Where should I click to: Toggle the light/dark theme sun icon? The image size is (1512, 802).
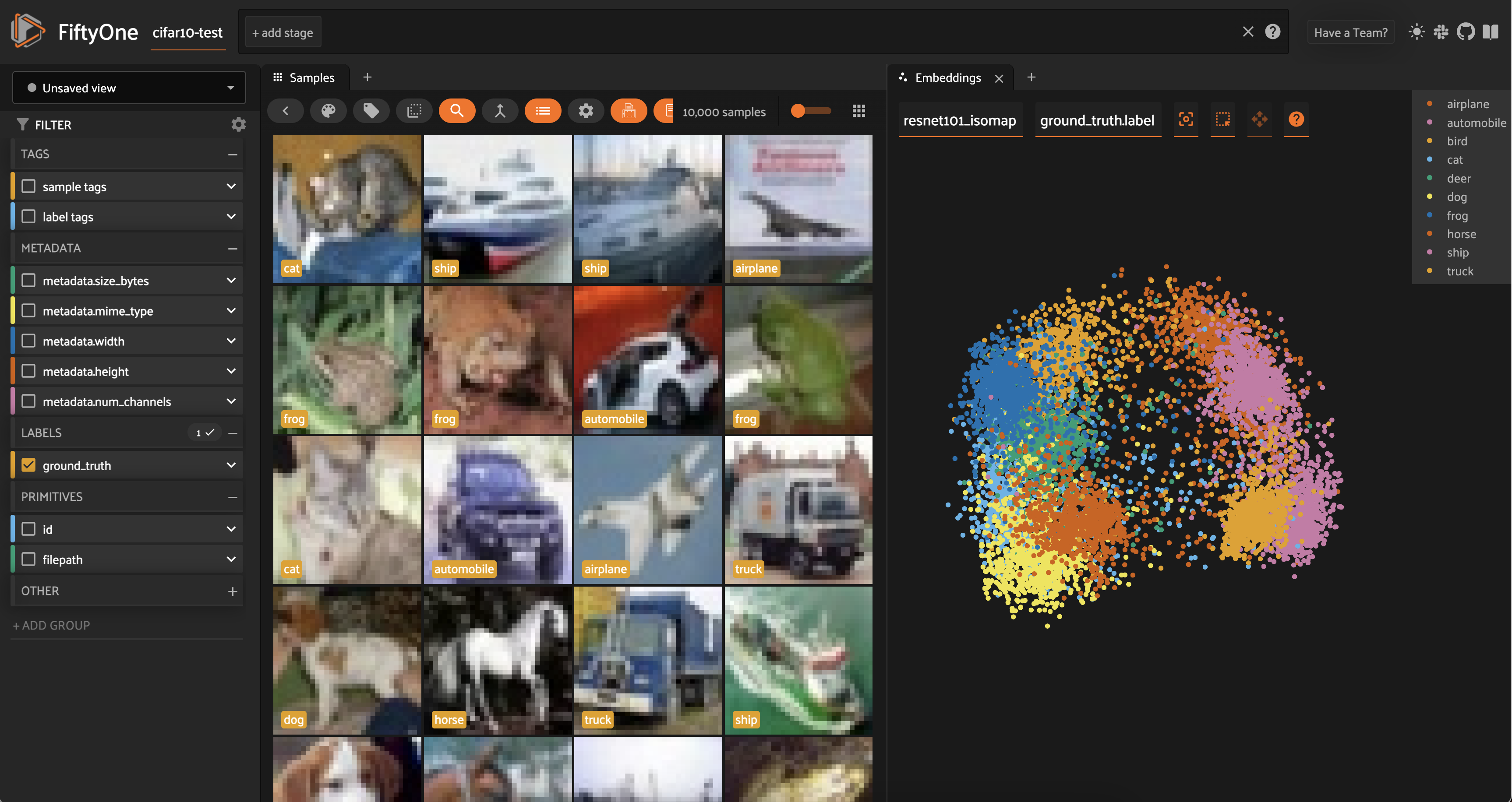click(1417, 32)
